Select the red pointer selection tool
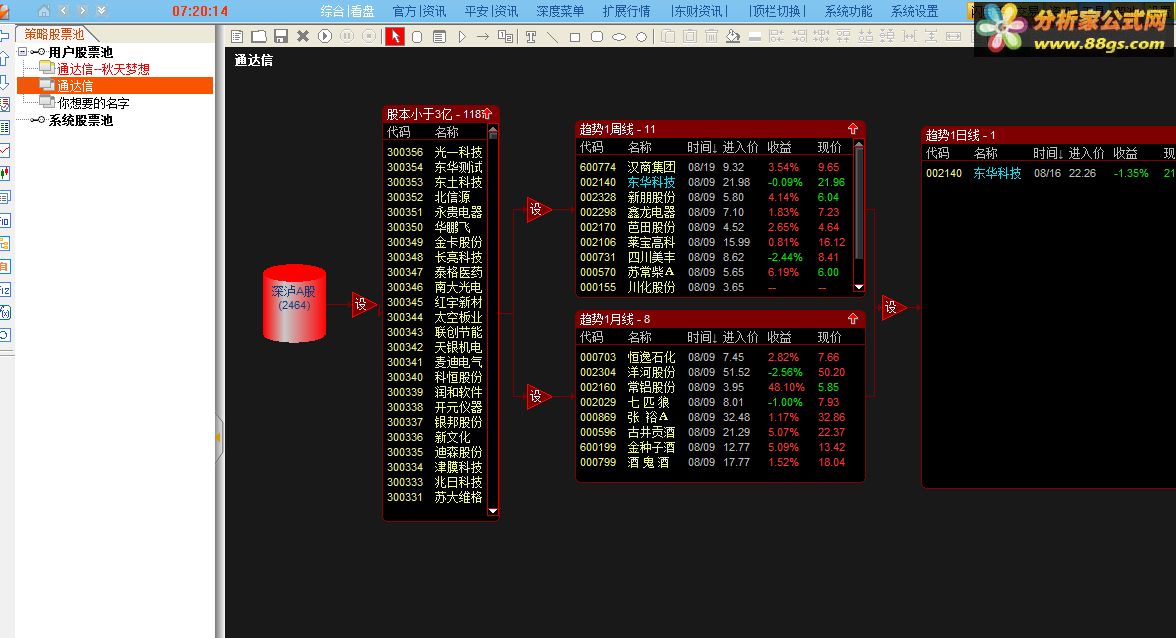Screen dimensions: 1176x638 point(394,36)
